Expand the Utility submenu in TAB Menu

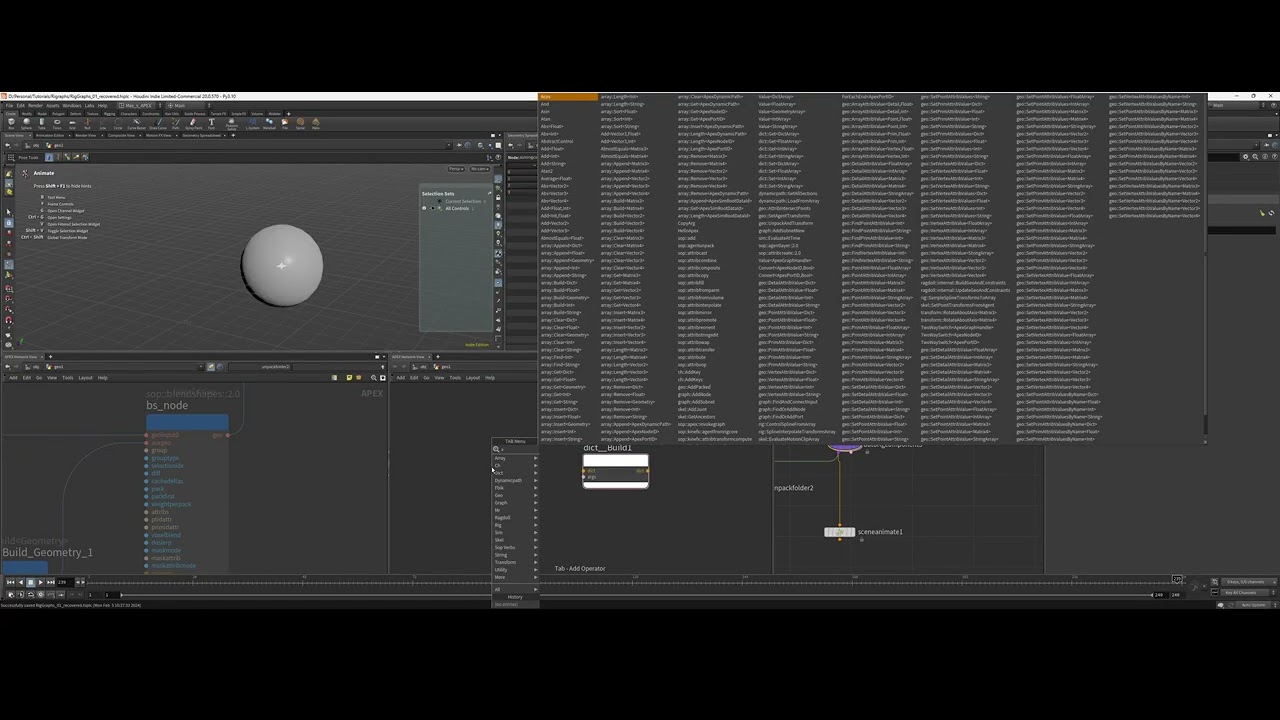[x=515, y=570]
